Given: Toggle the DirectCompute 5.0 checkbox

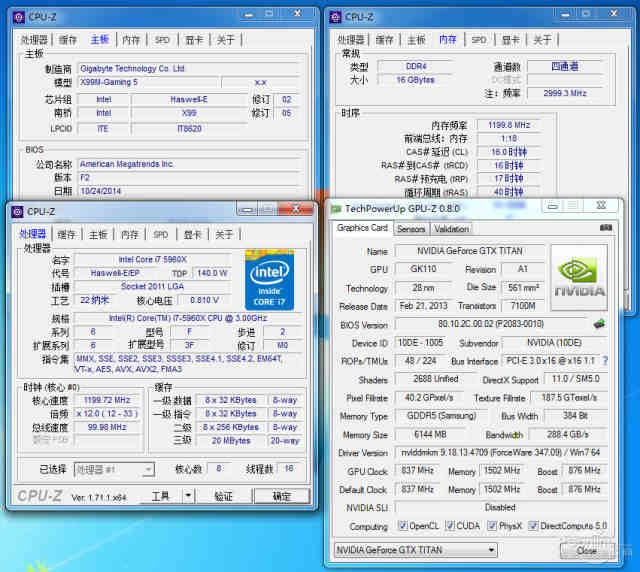Looking at the screenshot, I should coord(533,525).
